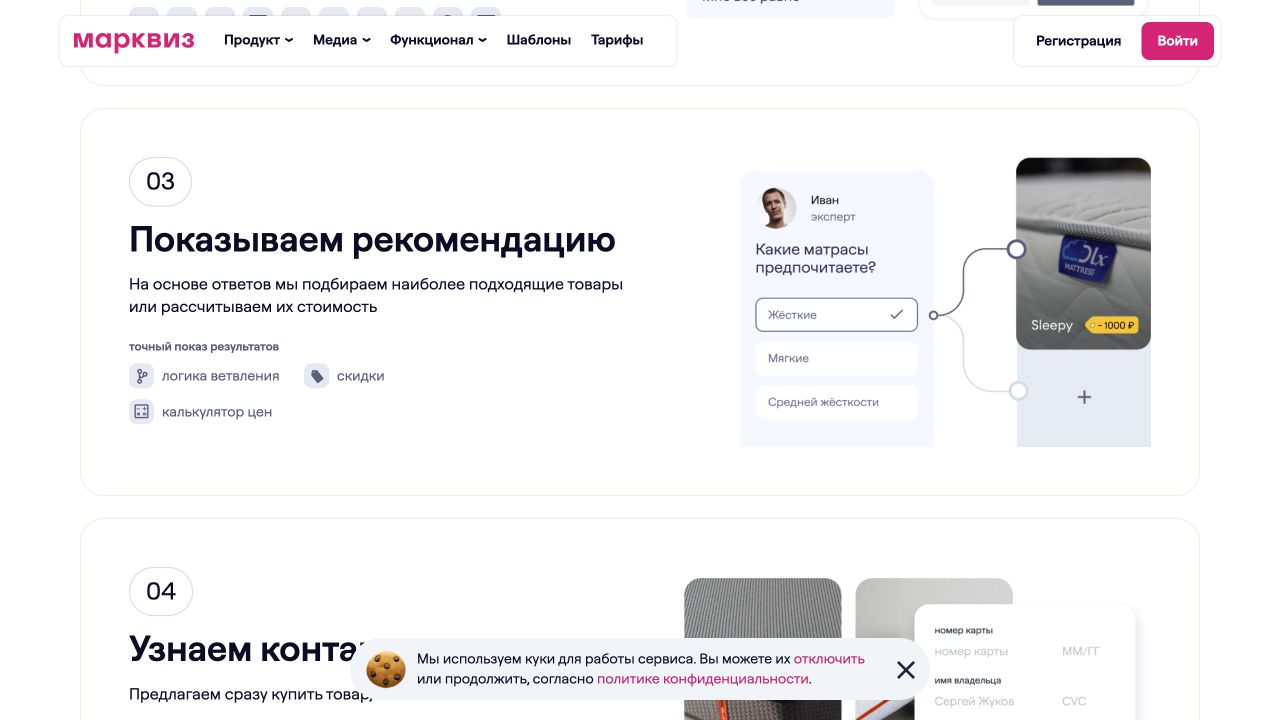Click the Sleepy mattress product card

pyautogui.click(x=1083, y=254)
